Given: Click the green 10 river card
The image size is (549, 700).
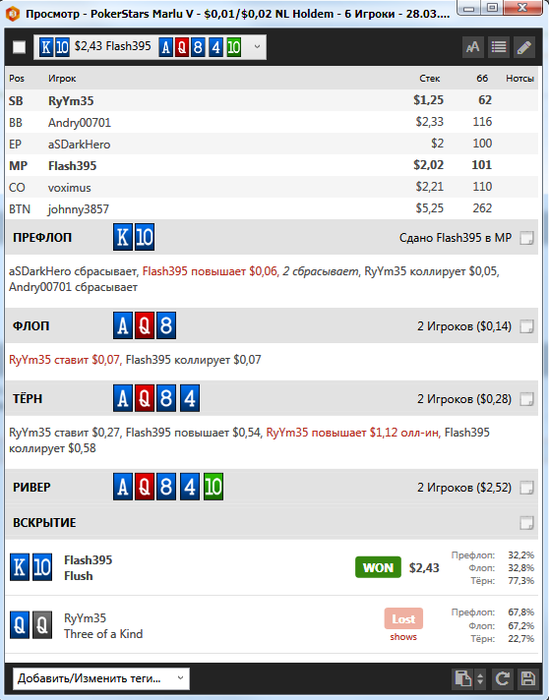Looking at the screenshot, I should (x=213, y=486).
